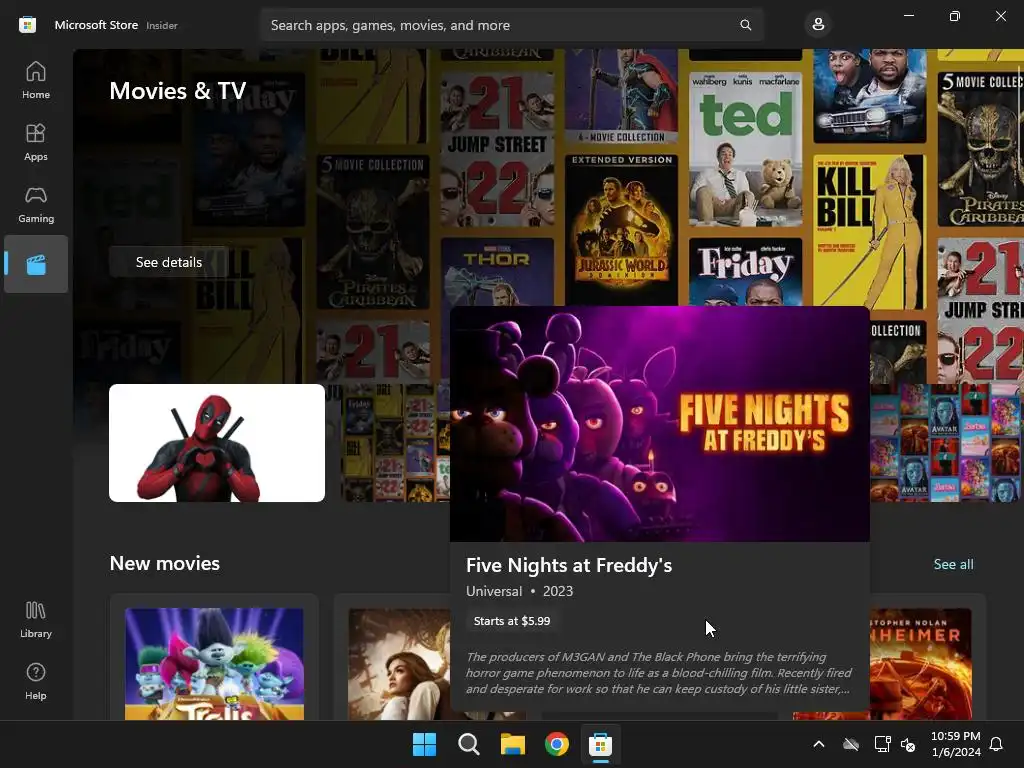Screen dimensions: 1024x768
Task: Click the Movies & TV heading
Action: [x=178, y=91]
